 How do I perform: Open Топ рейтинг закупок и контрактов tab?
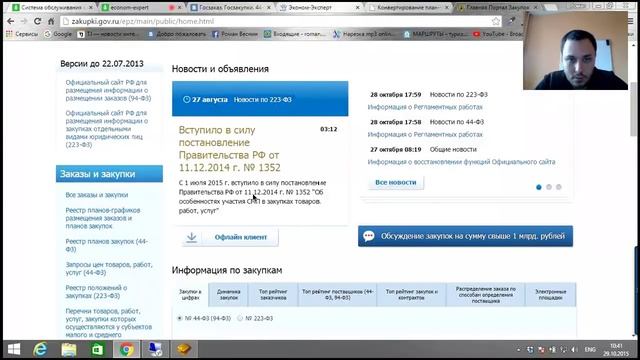click(x=411, y=295)
